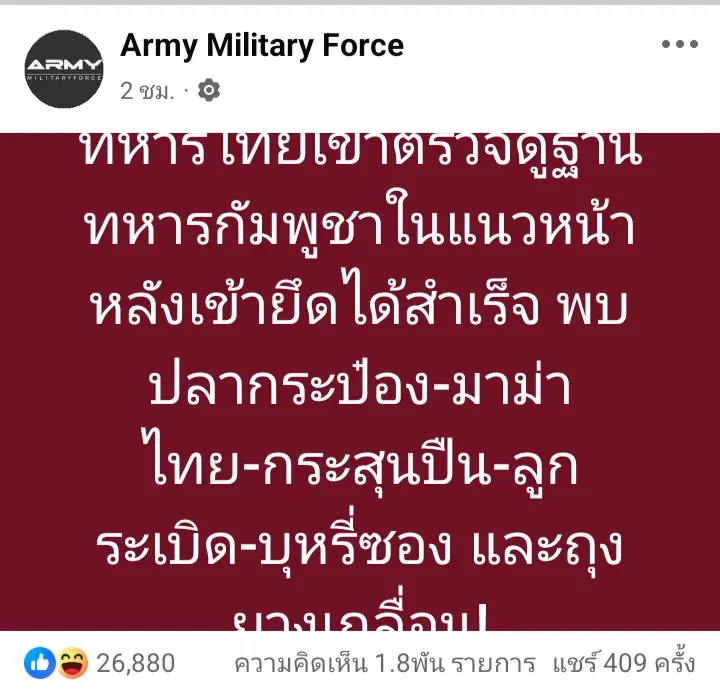
Task: Open the shares list 'แชร์ 409 ครั้ง'
Action: click(624, 663)
